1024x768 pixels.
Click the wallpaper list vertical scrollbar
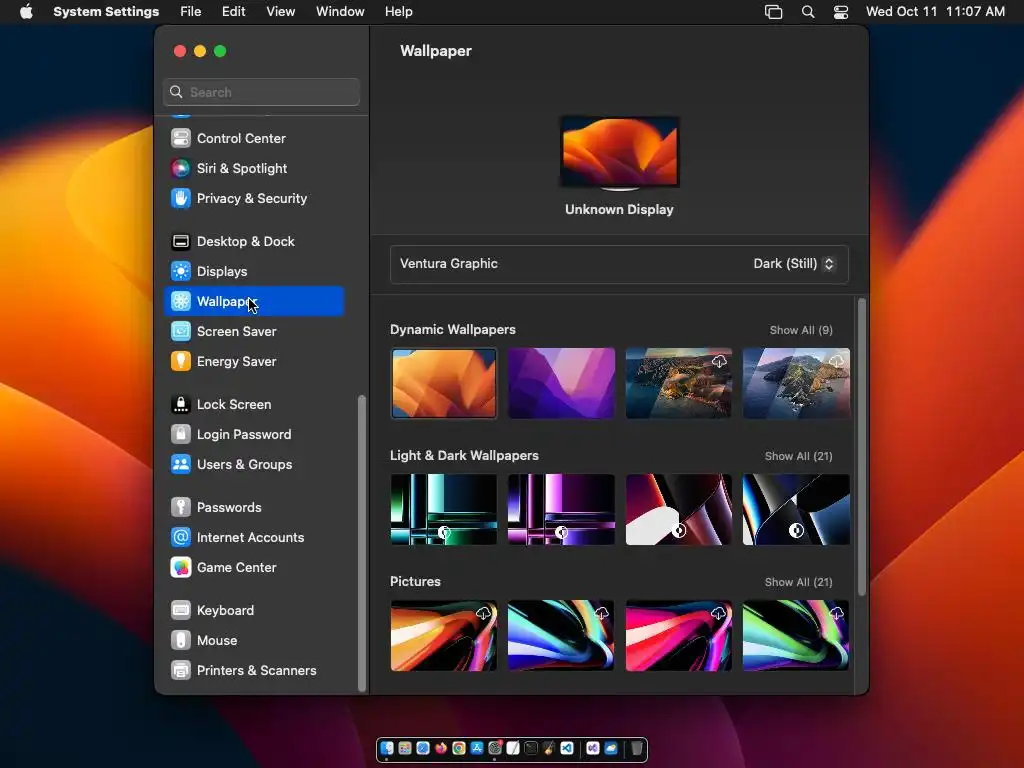coord(862,447)
